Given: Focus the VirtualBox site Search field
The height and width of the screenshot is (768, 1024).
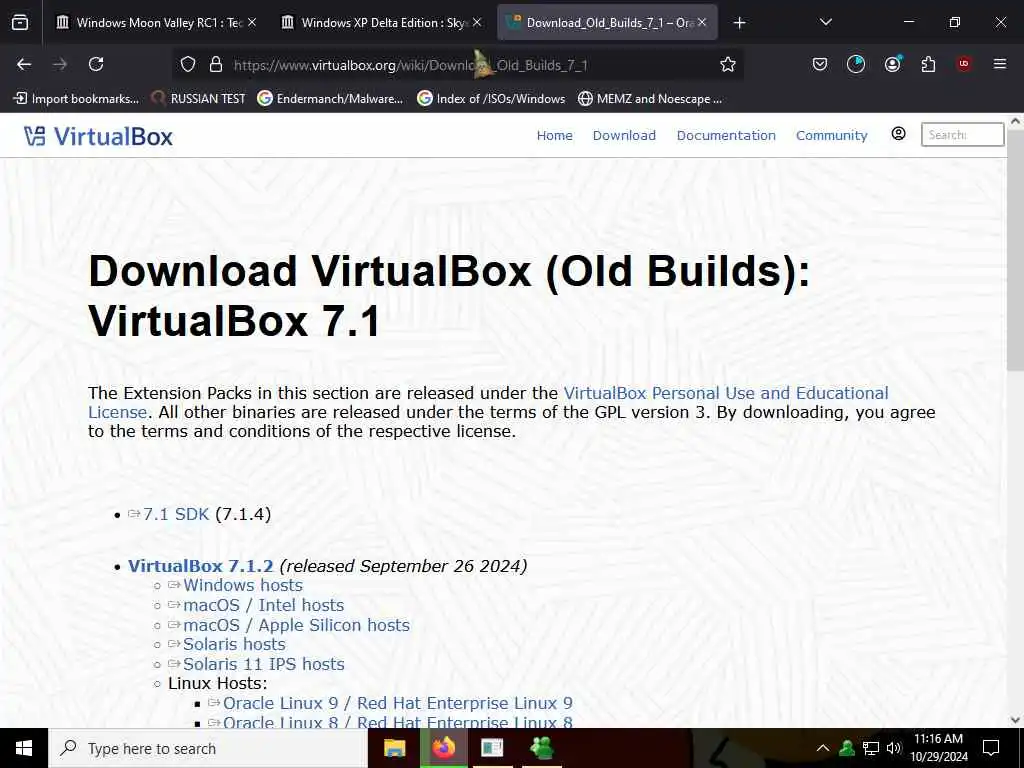Looking at the screenshot, I should 962,135.
